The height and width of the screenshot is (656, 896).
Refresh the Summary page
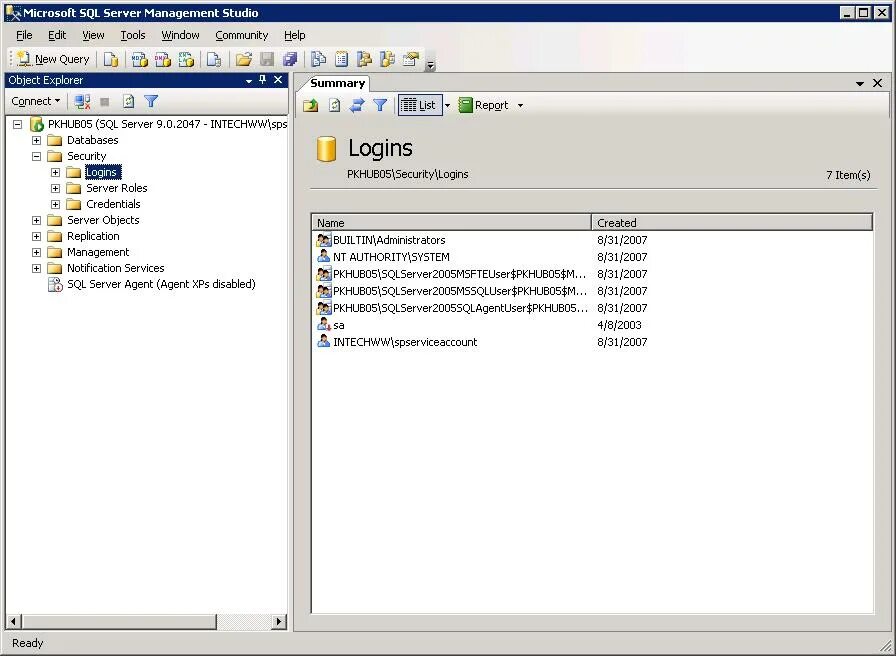point(334,105)
